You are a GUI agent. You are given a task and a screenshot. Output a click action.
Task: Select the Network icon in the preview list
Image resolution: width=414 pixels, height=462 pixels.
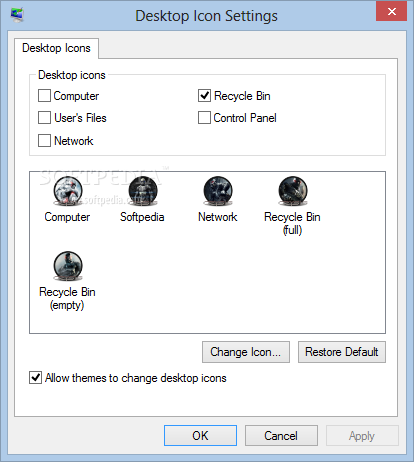click(x=218, y=191)
